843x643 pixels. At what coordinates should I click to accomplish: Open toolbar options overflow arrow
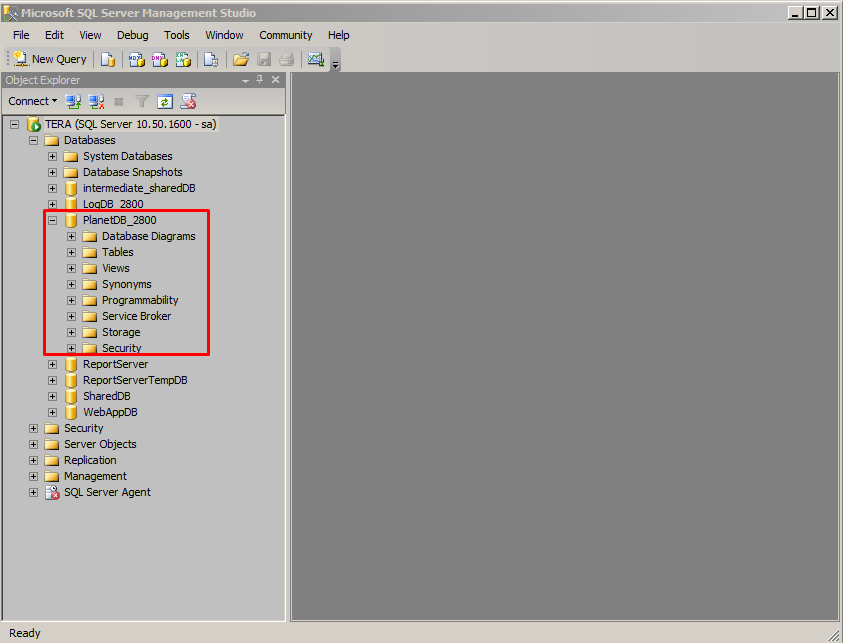click(x=335, y=65)
